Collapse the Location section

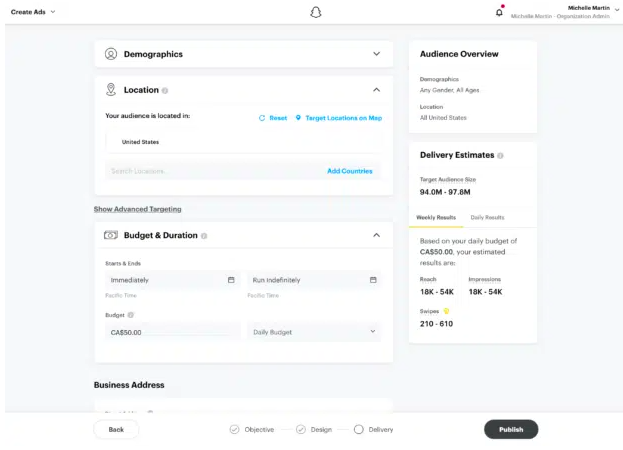pos(376,90)
